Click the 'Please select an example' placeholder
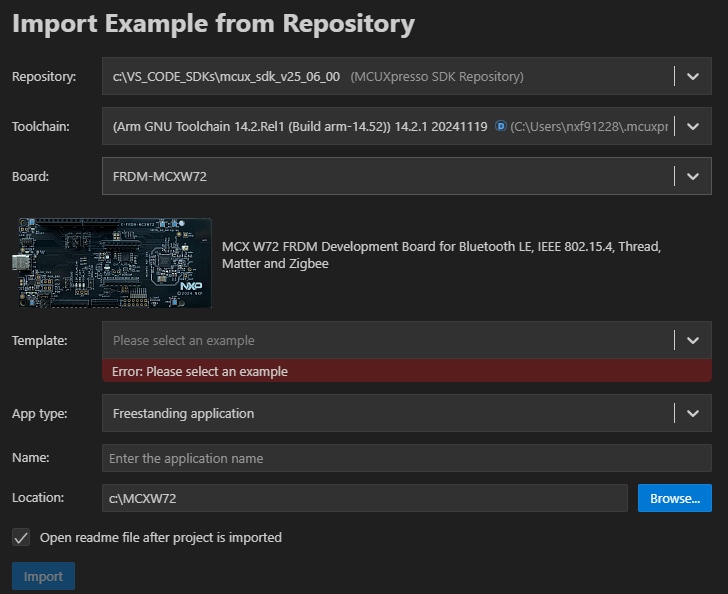Viewport: 728px width, 594px height. point(183,340)
